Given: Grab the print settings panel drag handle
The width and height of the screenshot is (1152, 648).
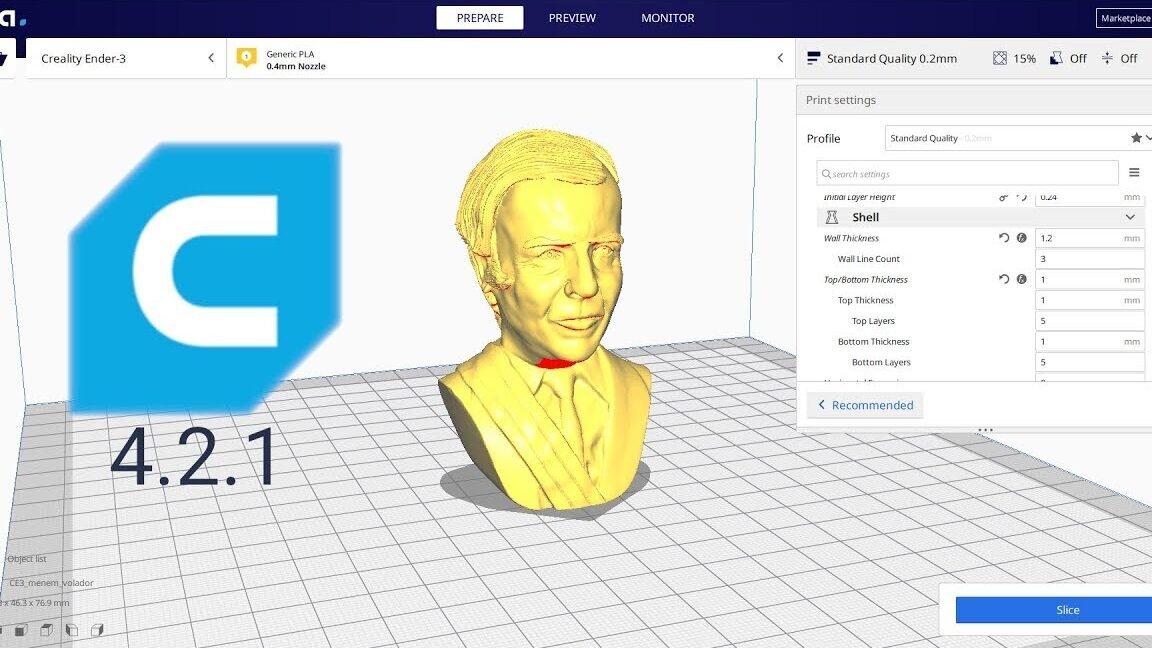Looking at the screenshot, I should click(x=985, y=430).
